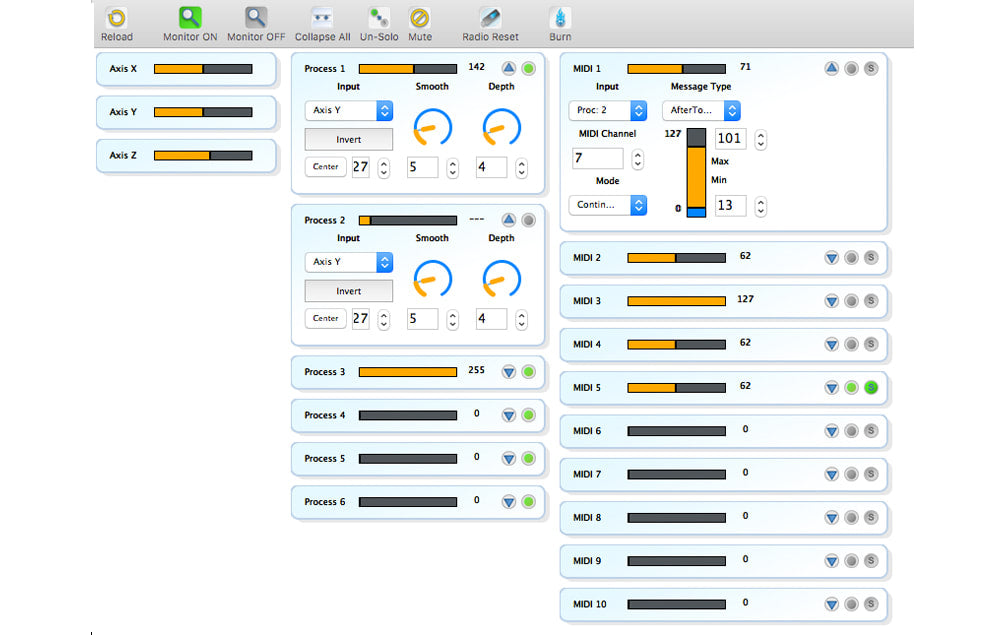Click the Radio Reset icon
This screenshot has width=1000, height=635.
pyautogui.click(x=490, y=19)
